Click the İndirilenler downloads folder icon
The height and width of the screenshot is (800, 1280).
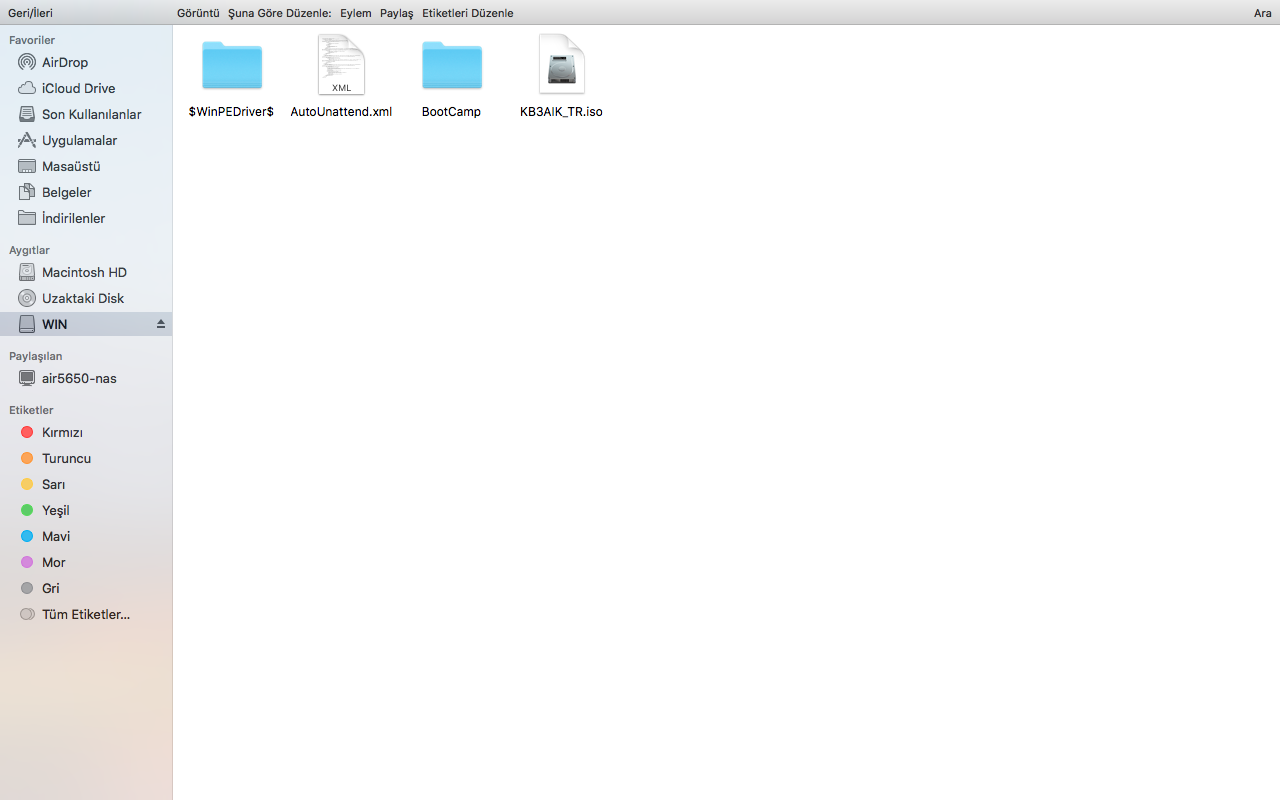(27, 218)
